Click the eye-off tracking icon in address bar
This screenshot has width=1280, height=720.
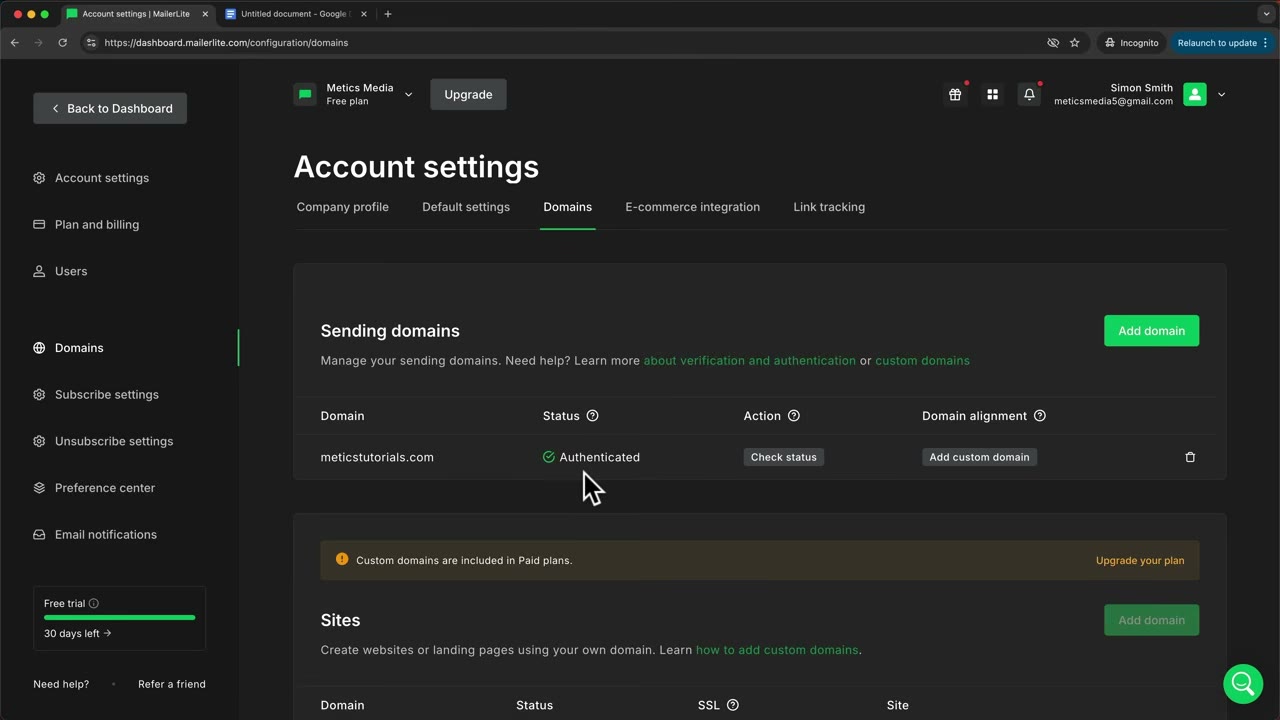click(x=1053, y=43)
